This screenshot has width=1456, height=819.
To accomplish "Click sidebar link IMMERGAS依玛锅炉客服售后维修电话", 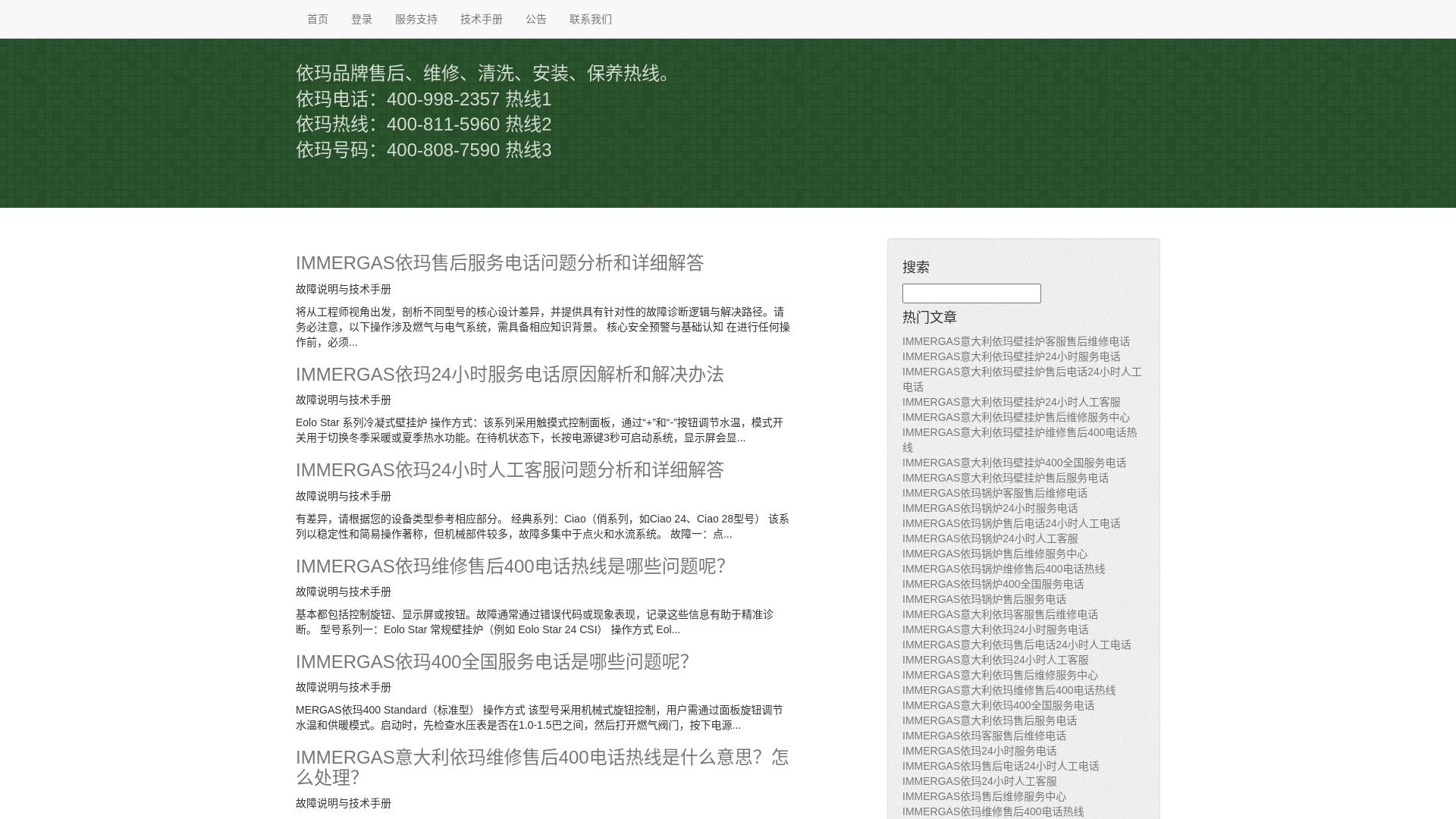I will coord(995,493).
